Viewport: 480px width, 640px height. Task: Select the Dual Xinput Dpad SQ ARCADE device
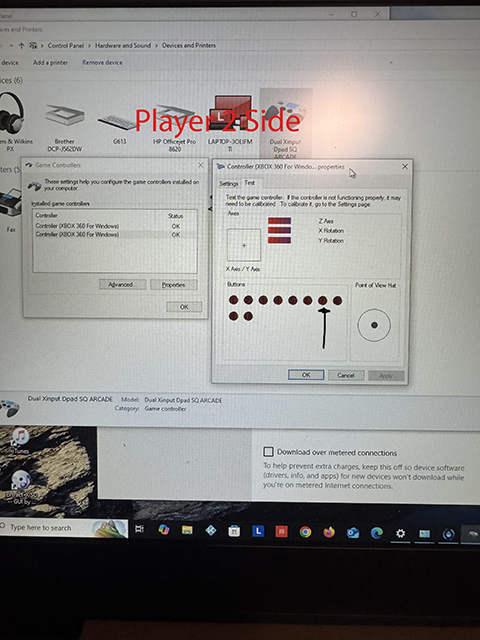286,124
